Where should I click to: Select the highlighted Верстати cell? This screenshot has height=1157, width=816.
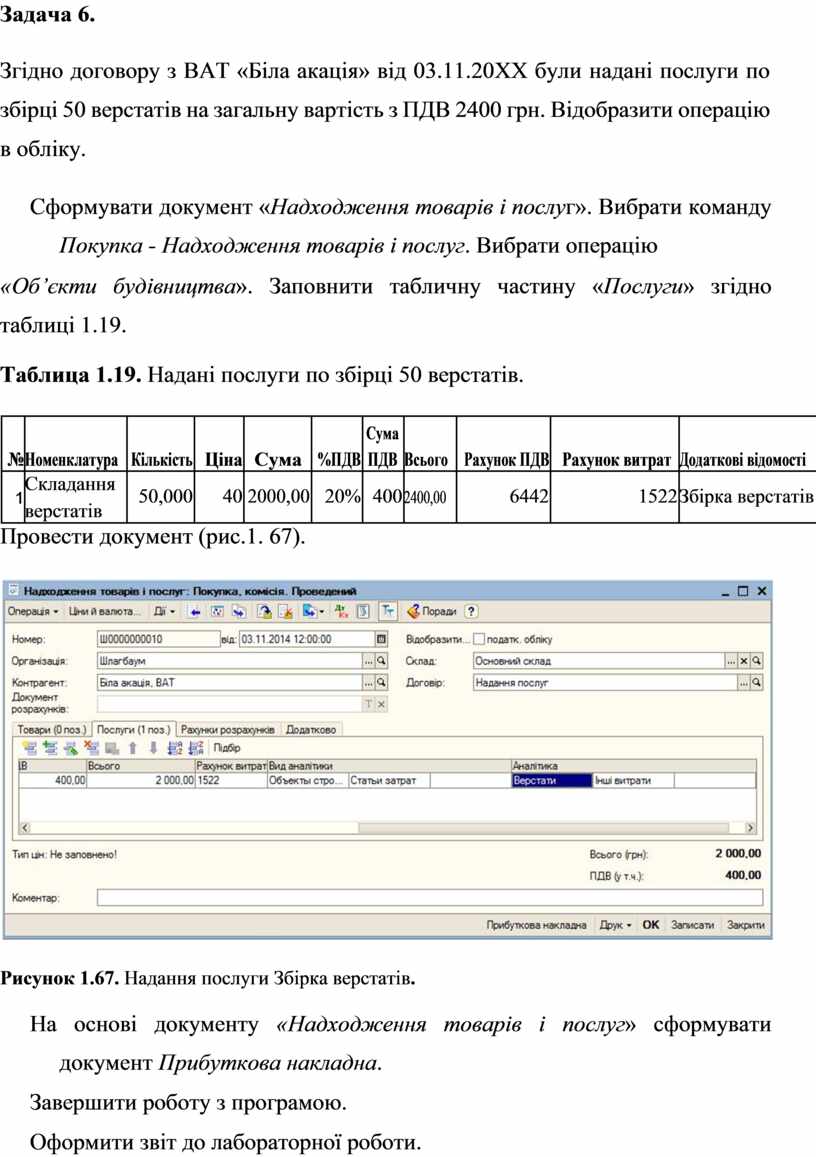(x=552, y=781)
